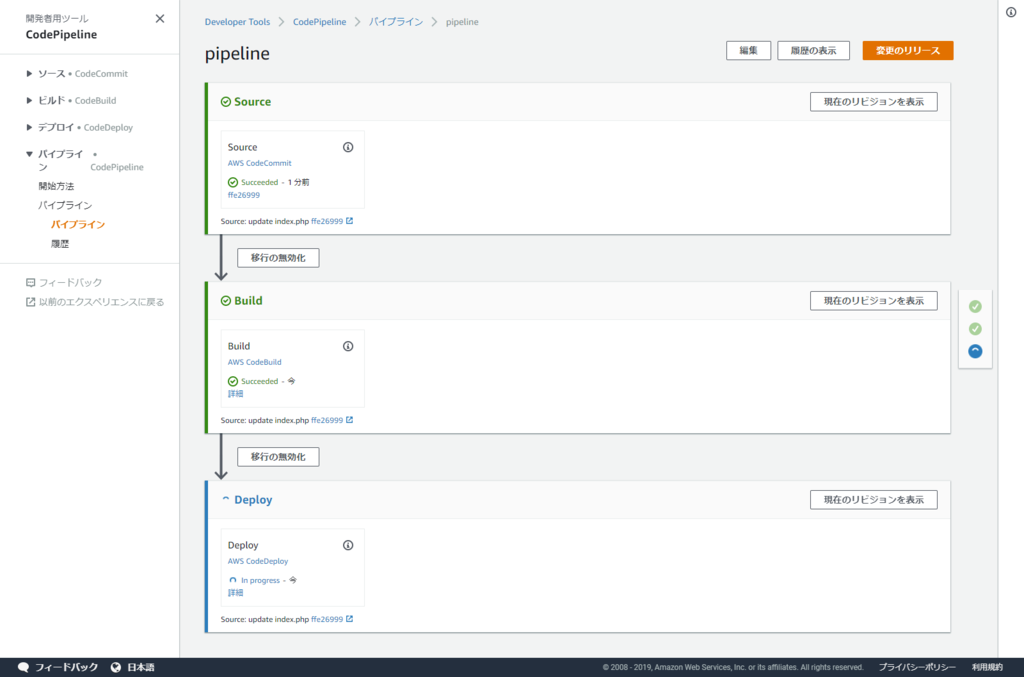Open AWS CodeDeploy provider link

(258, 561)
